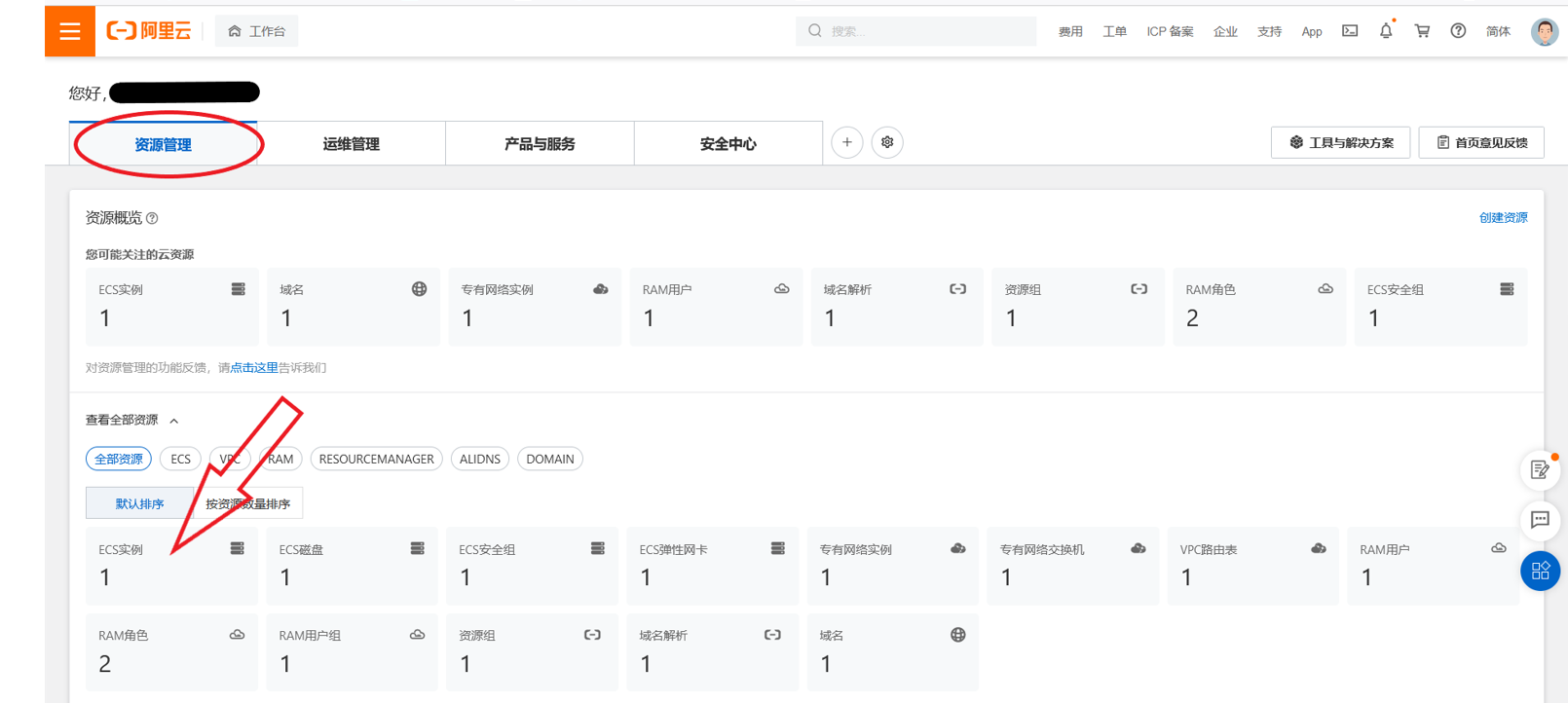
Task: Switch to the 安全中心 tab
Action: pyautogui.click(x=728, y=144)
